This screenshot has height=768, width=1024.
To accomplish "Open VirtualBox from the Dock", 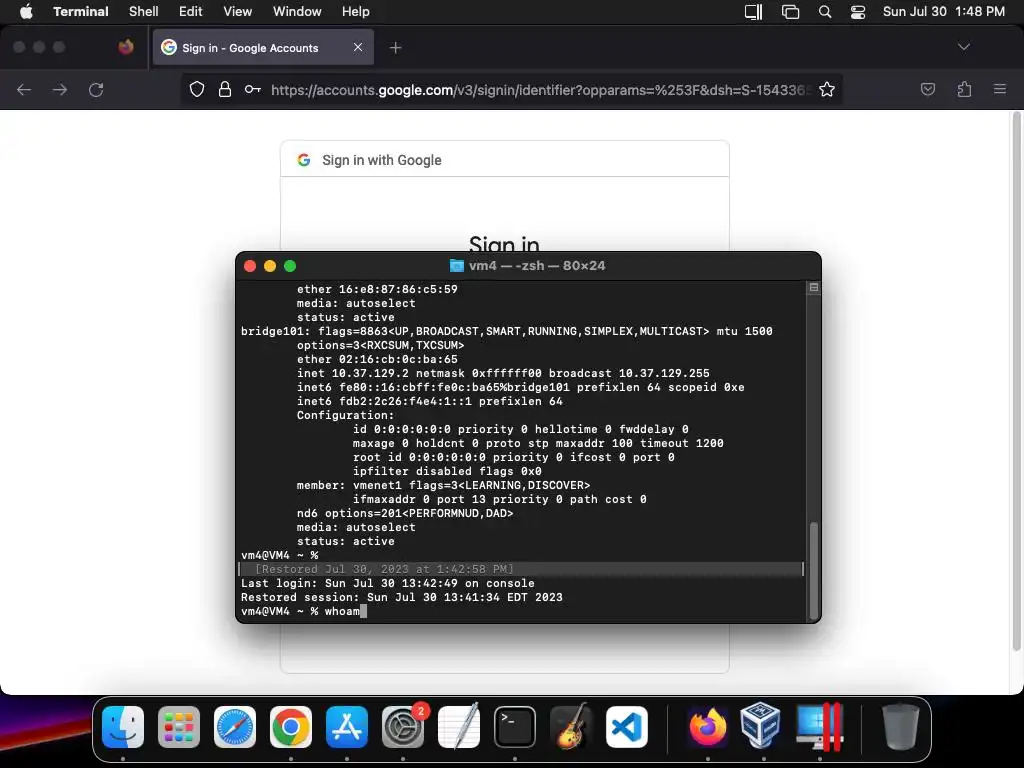I will pyautogui.click(x=761, y=727).
